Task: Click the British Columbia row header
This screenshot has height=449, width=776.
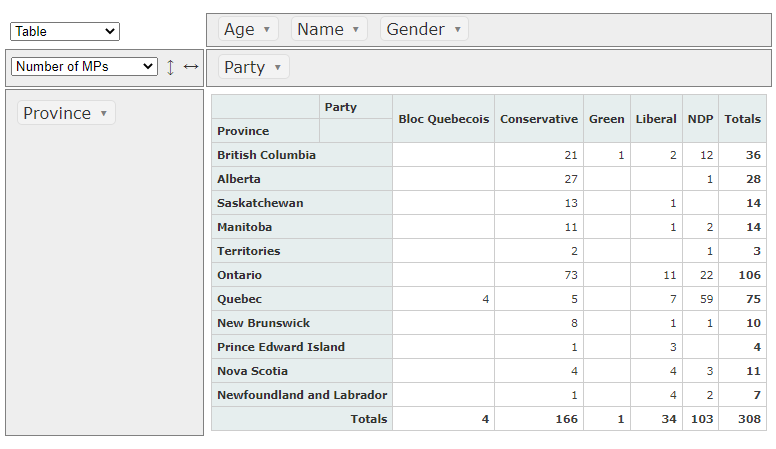Action: click(302, 155)
